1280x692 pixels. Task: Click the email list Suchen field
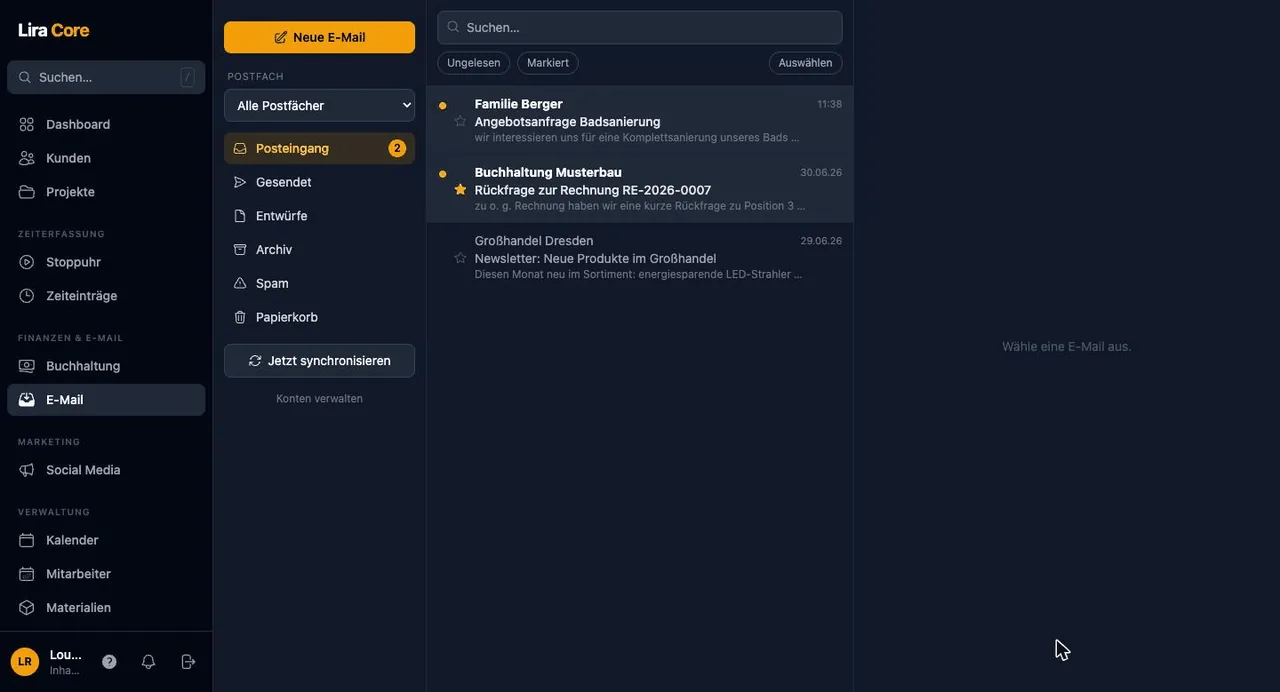click(640, 27)
